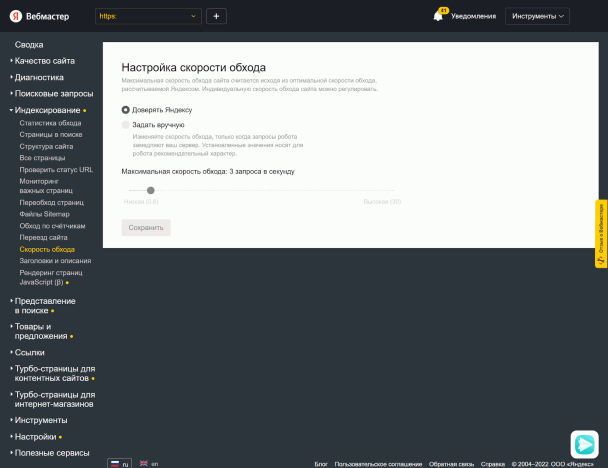Select the 'Задать вручную' radio option
Viewport: 608px width, 468px height.
point(125,125)
